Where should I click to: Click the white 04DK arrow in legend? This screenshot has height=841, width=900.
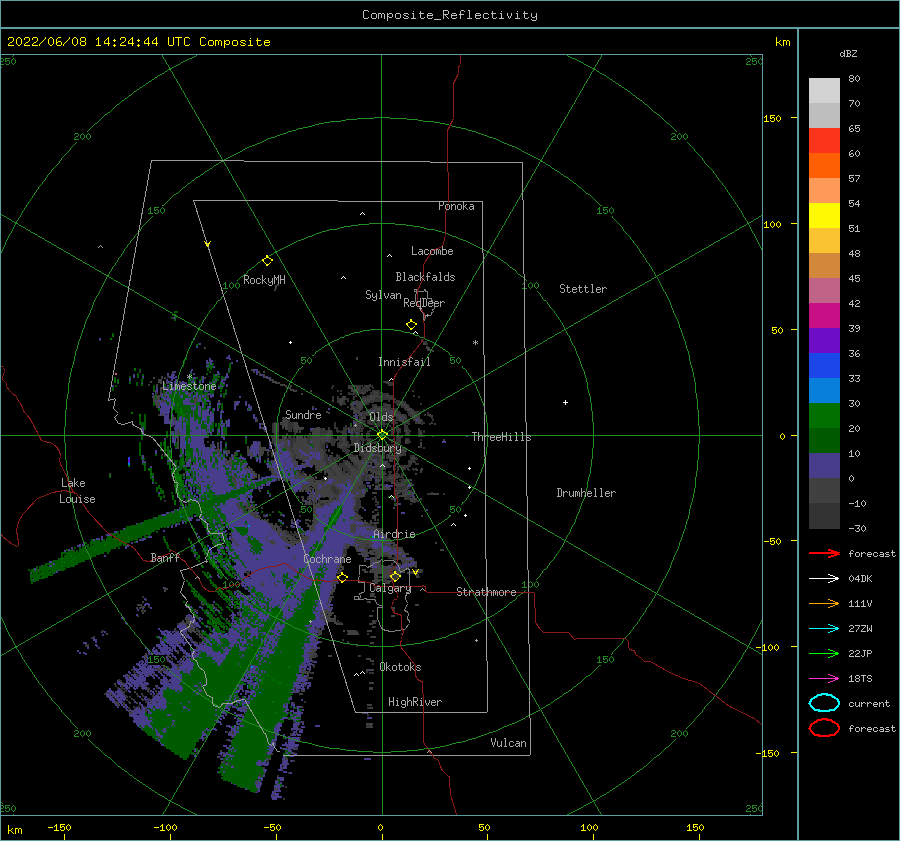pyautogui.click(x=824, y=579)
